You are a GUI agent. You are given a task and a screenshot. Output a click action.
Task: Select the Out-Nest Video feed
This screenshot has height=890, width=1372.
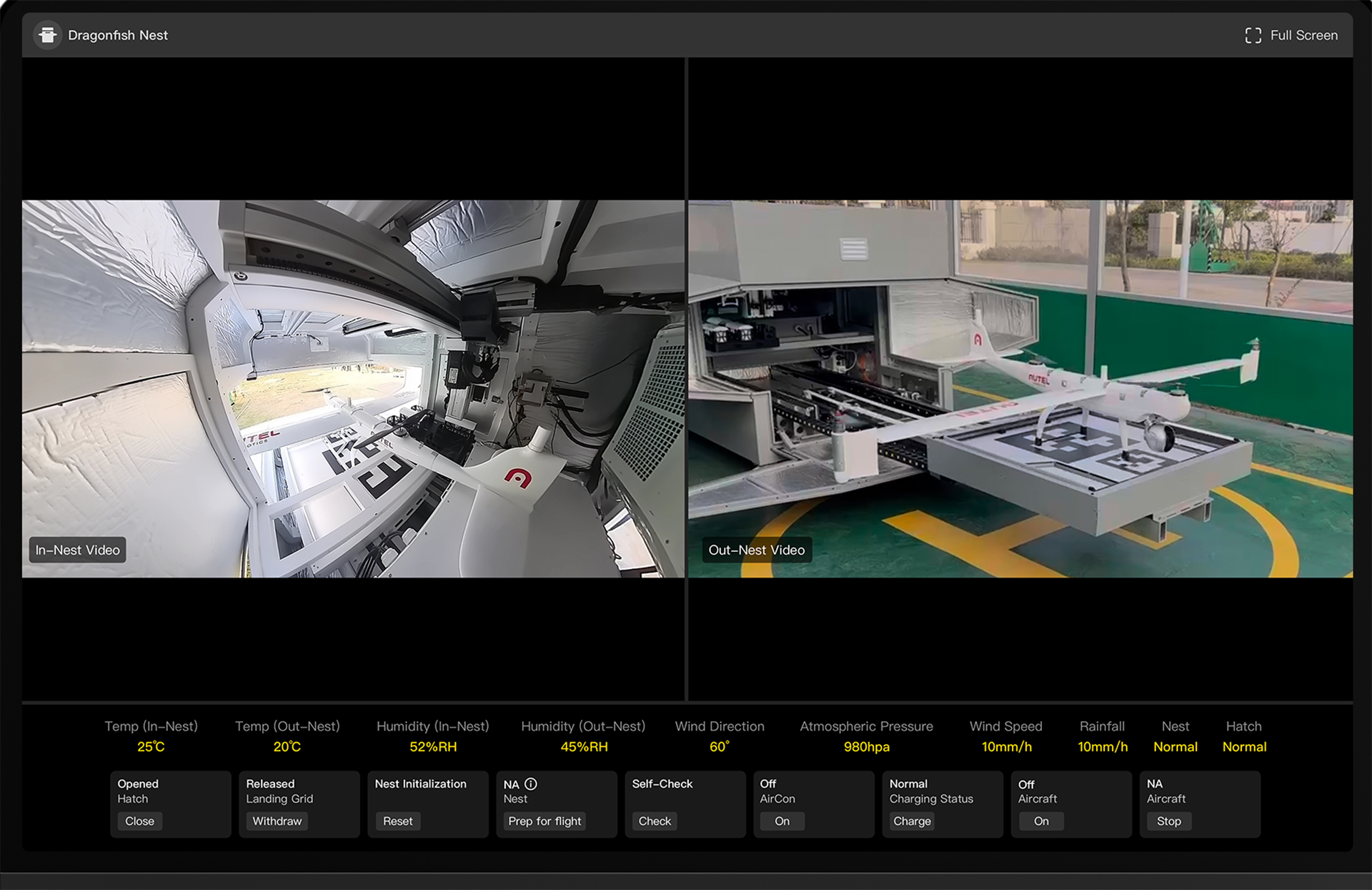click(x=1020, y=388)
